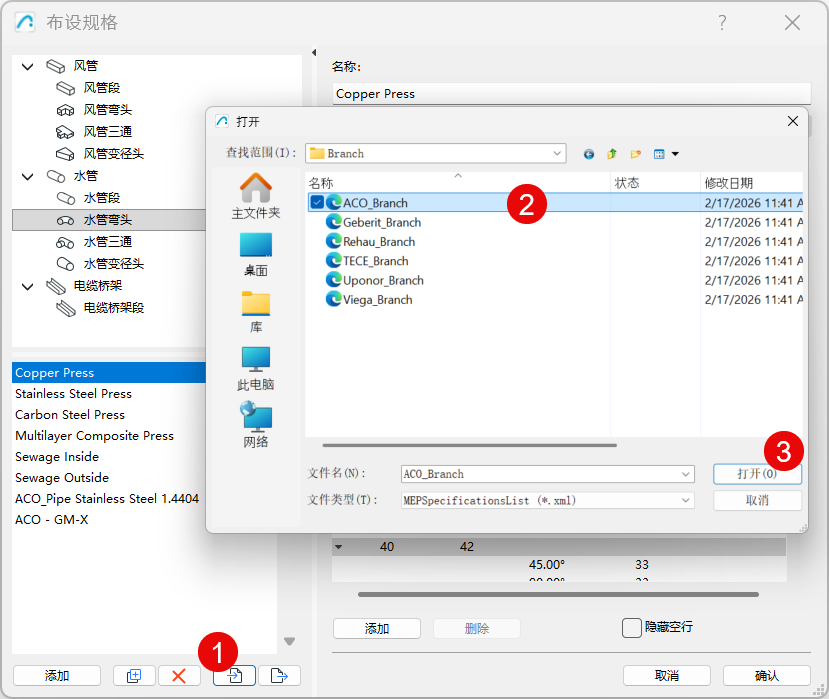This screenshot has width=829, height=699.
Task: Select ACO_Pipe Stainless Steel 1.4404
Action: (107, 499)
